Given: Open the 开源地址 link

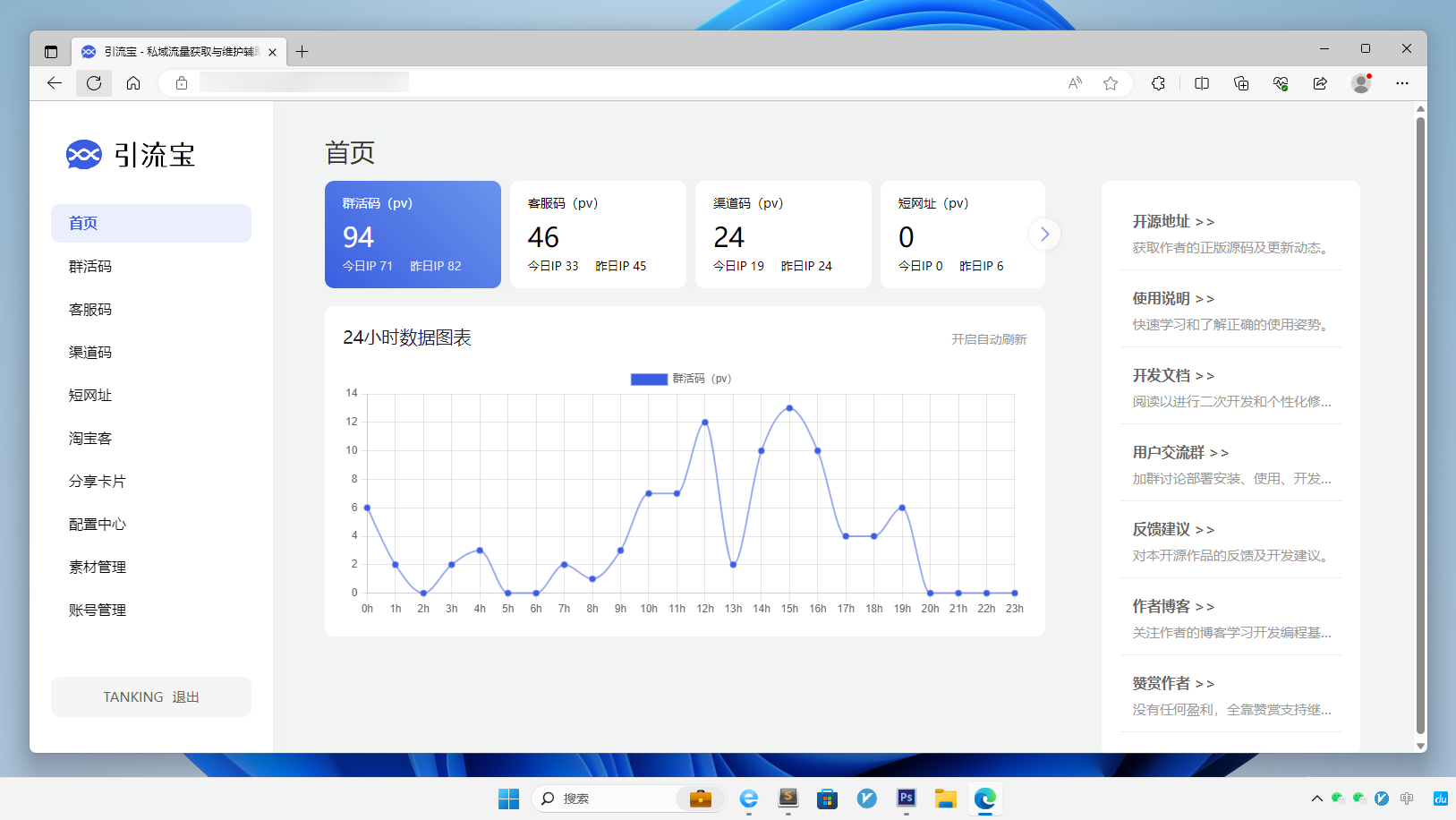Looking at the screenshot, I should 1175,221.
